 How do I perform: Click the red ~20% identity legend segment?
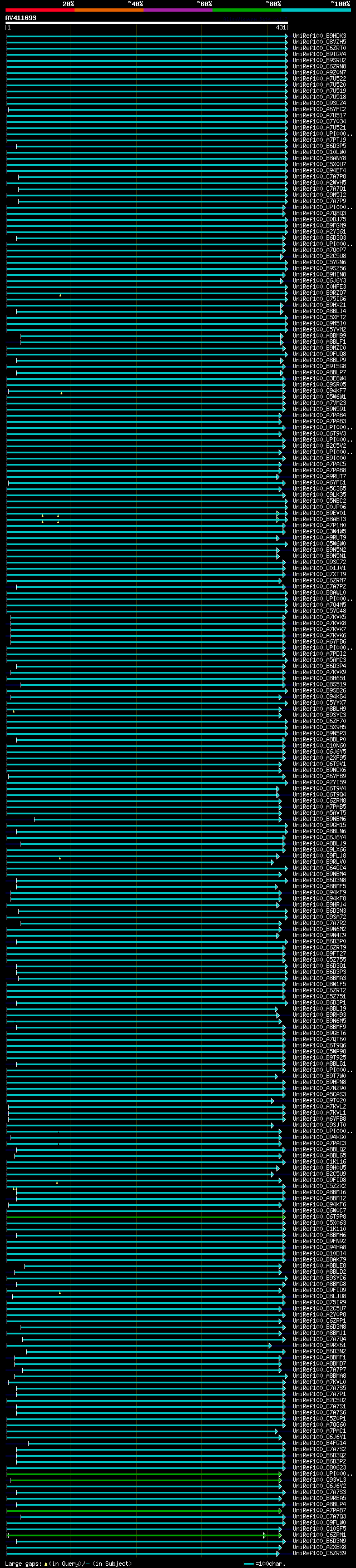pyautogui.click(x=39, y=10)
